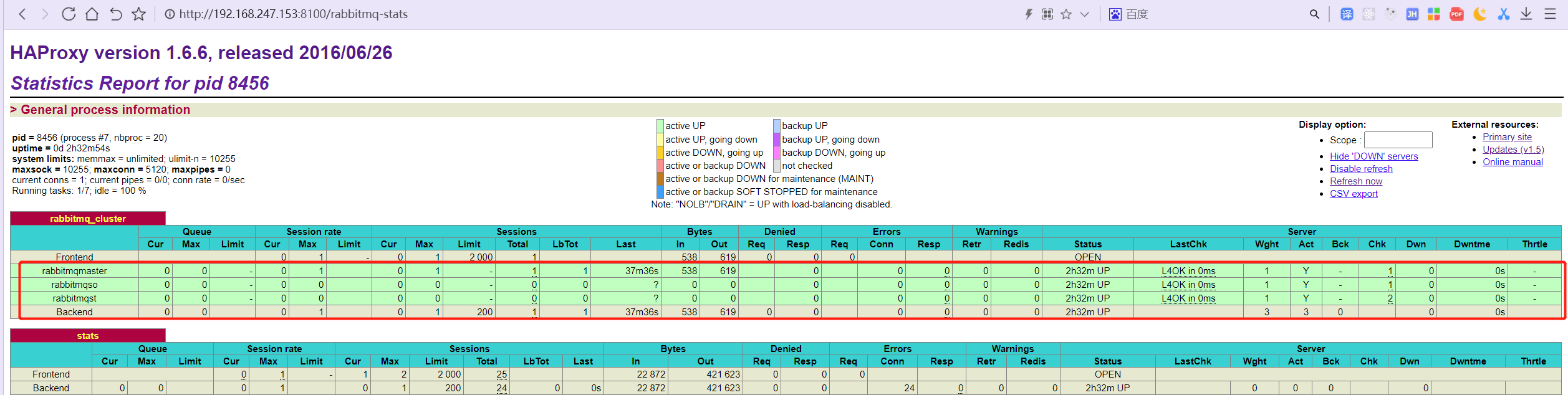Open the QR/grid apps icon in address bar

pos(1047,14)
